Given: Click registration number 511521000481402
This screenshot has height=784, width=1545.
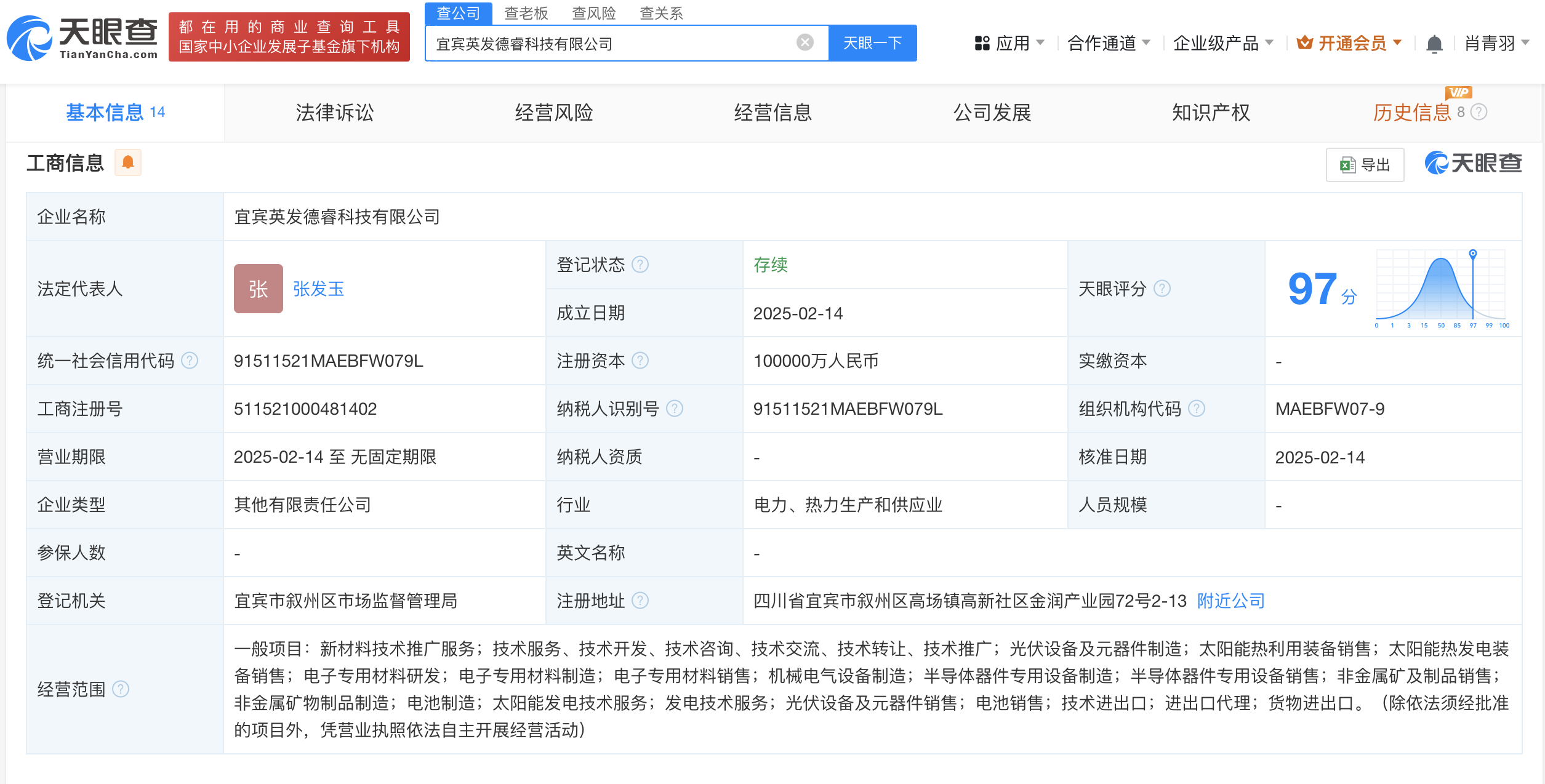Looking at the screenshot, I should pyautogui.click(x=305, y=409).
